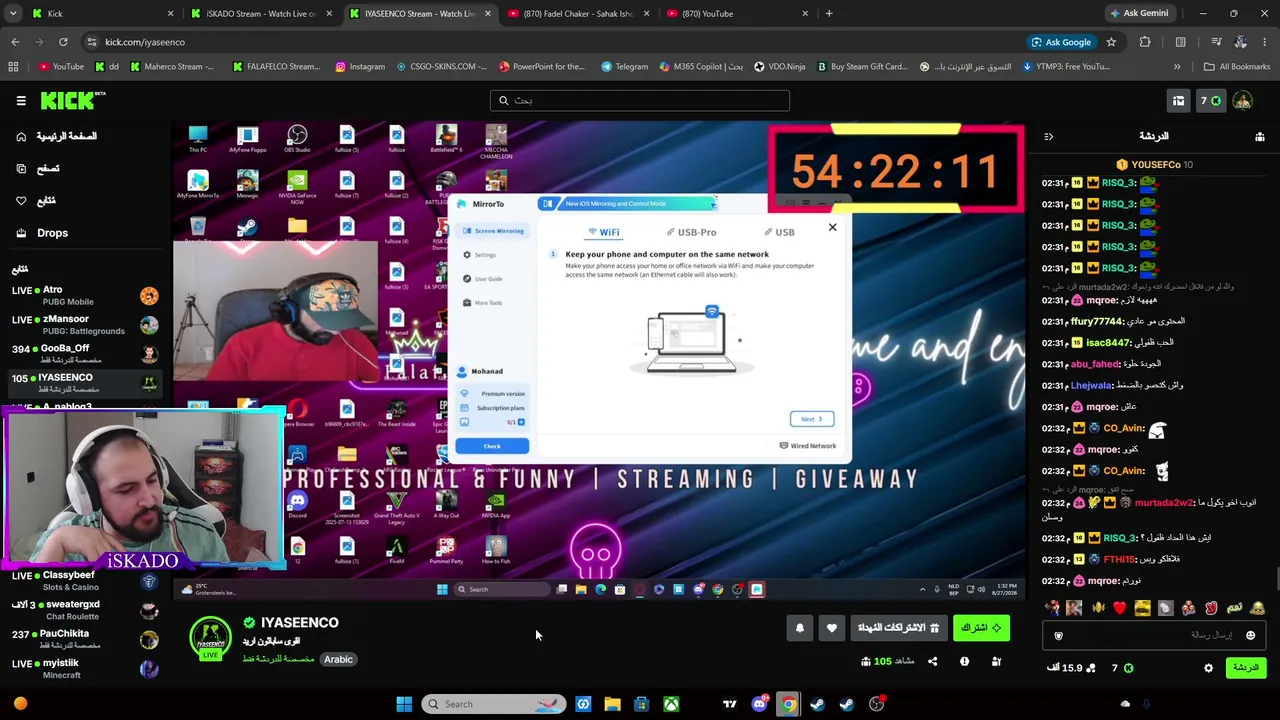Switch to the Fadel Chaker YouTube tab
1280x720 pixels.
pos(578,13)
